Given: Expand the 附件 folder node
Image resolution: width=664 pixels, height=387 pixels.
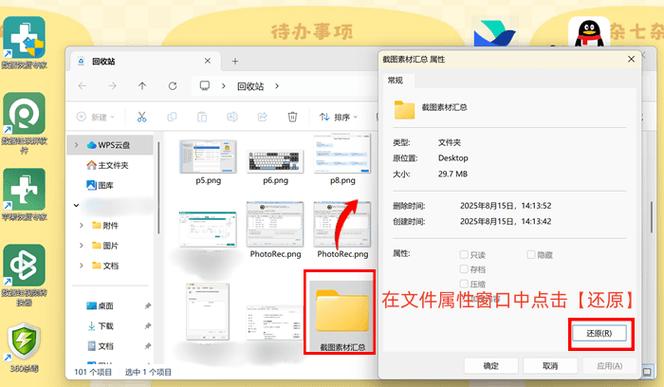Looking at the screenshot, I should tap(81, 225).
